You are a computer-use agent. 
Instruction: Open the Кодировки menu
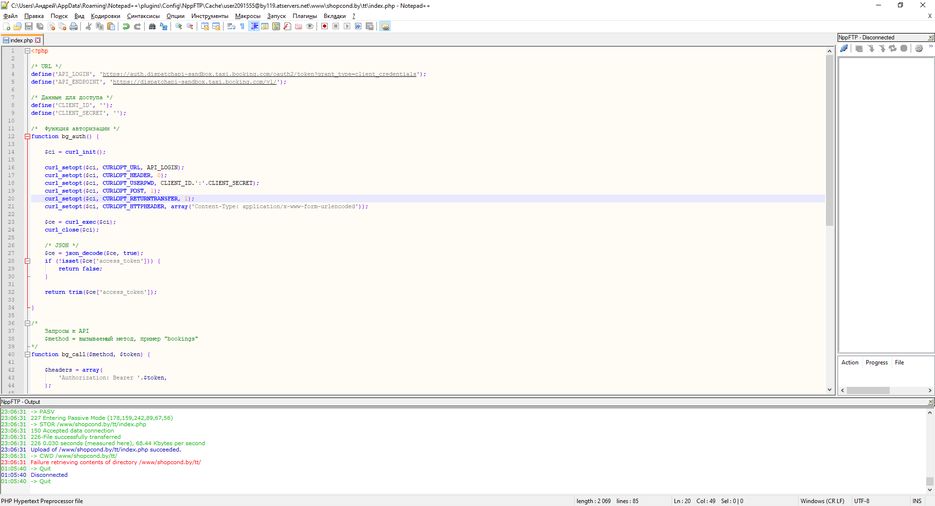106,16
